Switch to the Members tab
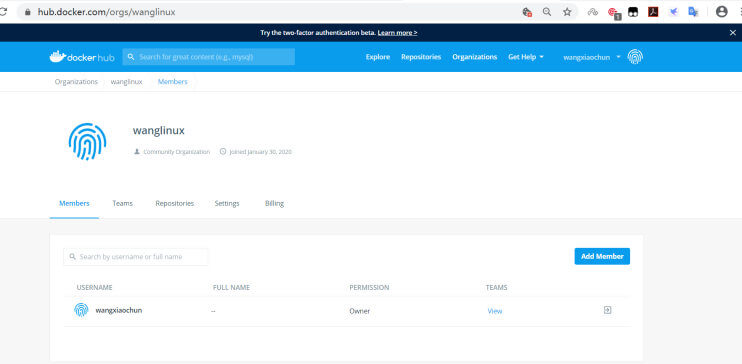Image resolution: width=742 pixels, height=364 pixels. (x=74, y=203)
